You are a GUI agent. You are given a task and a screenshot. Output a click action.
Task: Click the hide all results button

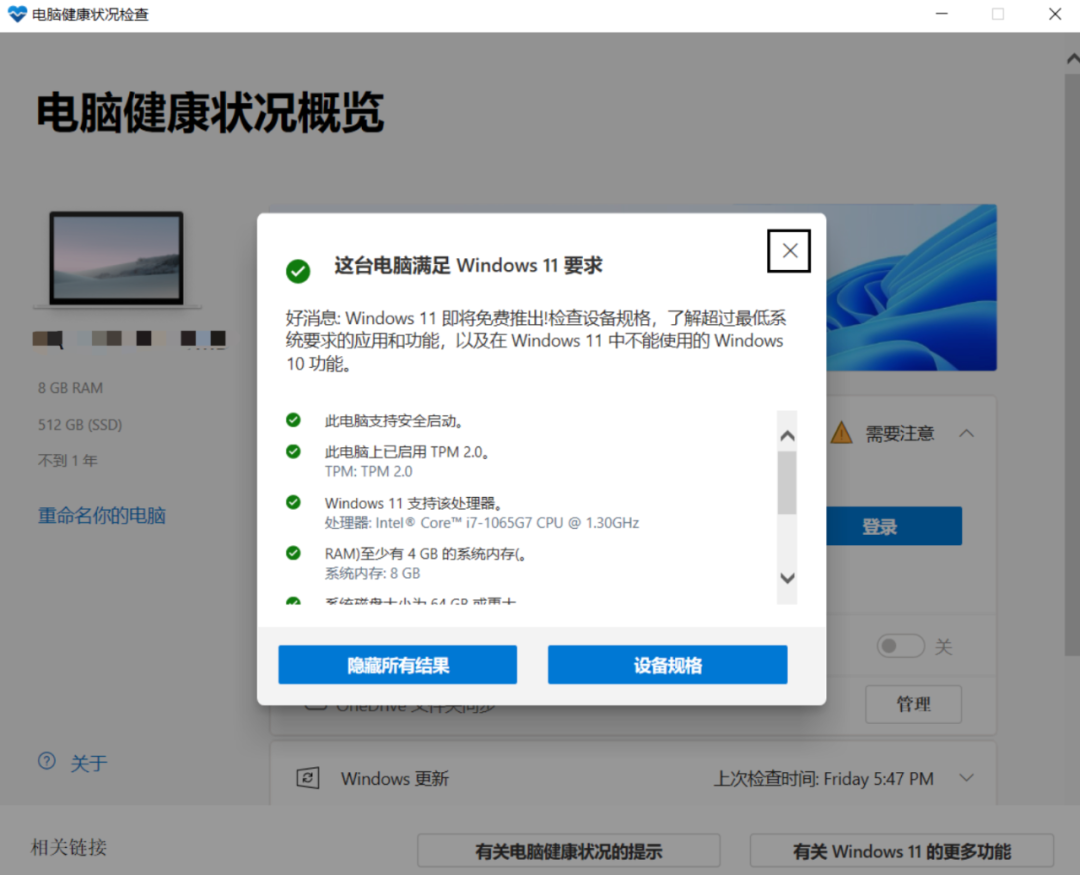397,665
